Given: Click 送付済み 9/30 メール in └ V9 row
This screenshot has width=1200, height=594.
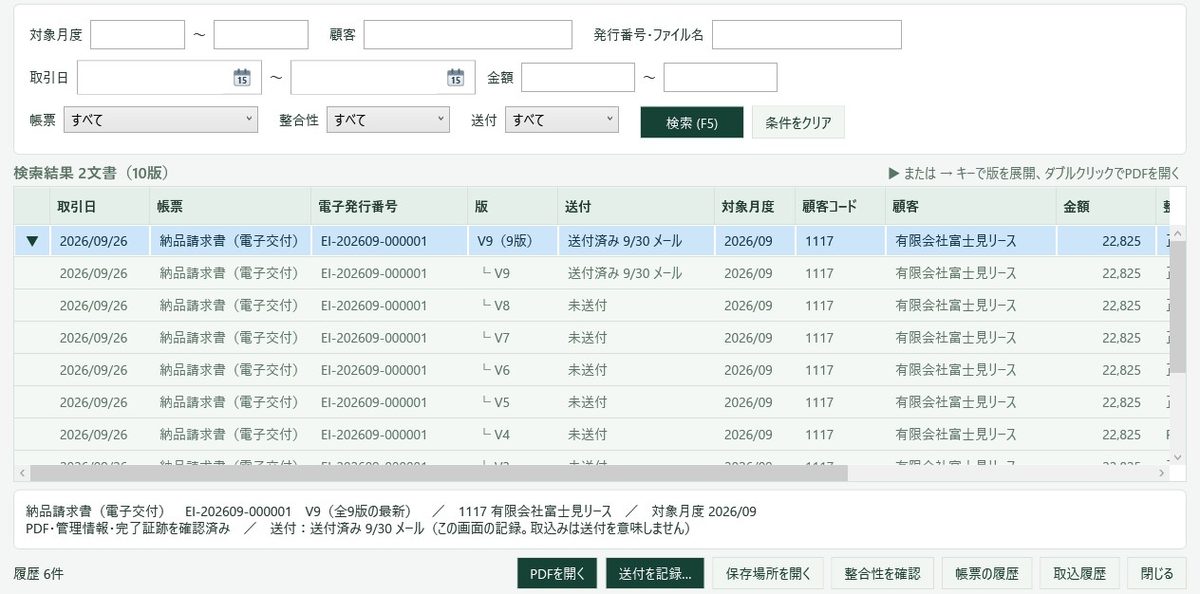Looking at the screenshot, I should tap(625, 273).
